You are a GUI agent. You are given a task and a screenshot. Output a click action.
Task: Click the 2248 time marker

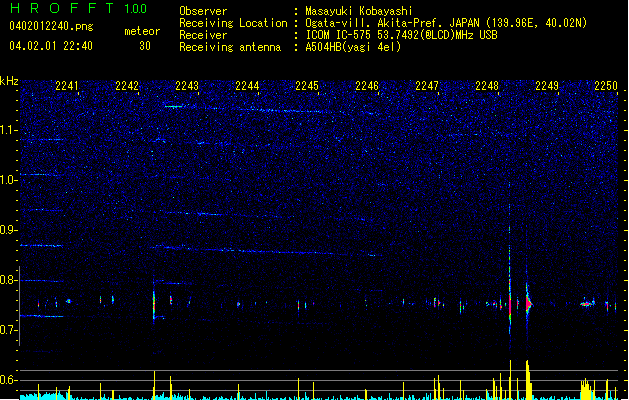(x=487, y=85)
